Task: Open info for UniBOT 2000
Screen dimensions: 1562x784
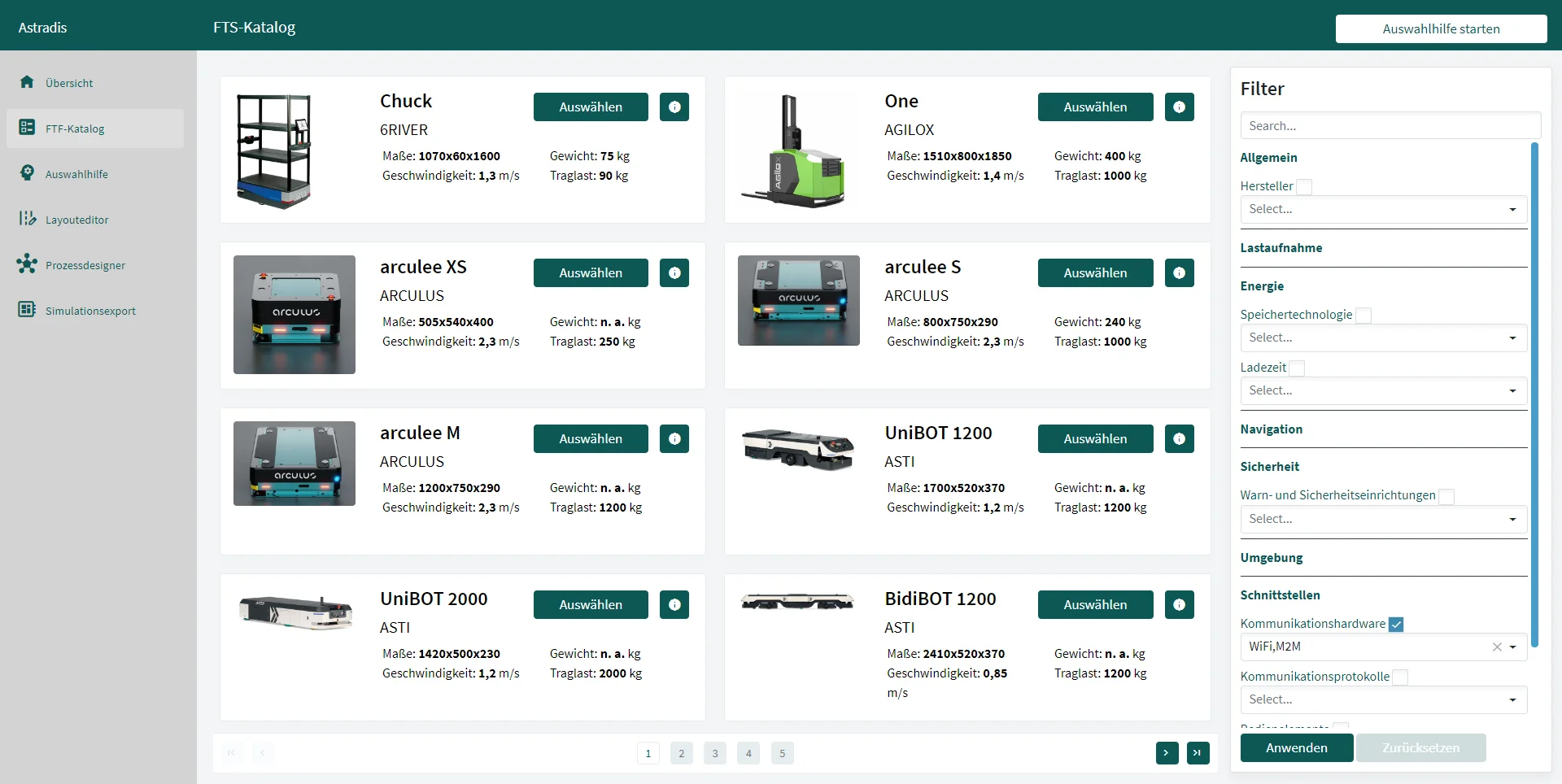Action: [x=674, y=605]
